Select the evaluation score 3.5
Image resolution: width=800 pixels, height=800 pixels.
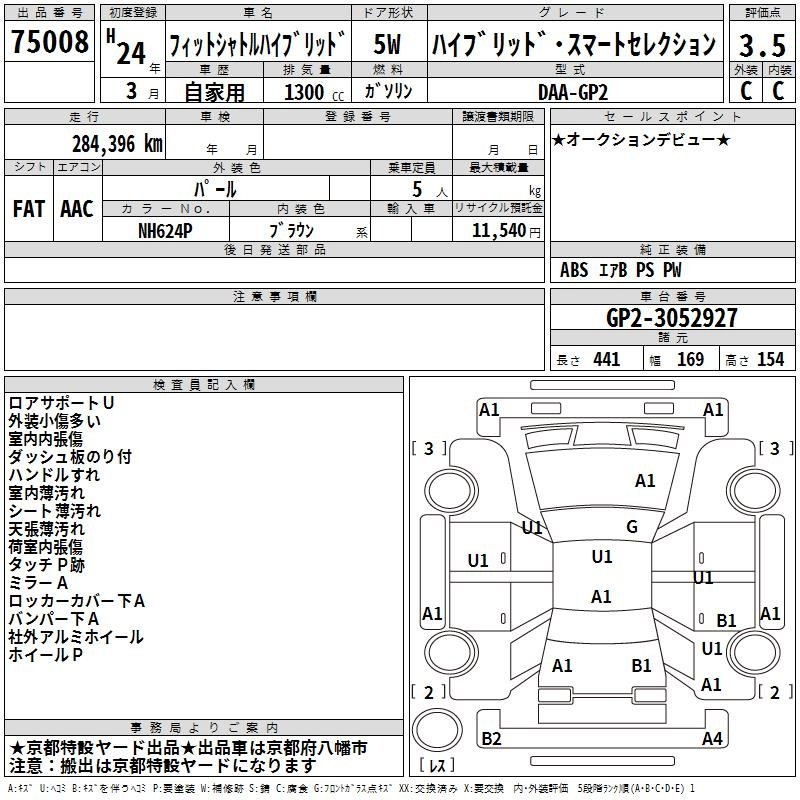[x=762, y=45]
